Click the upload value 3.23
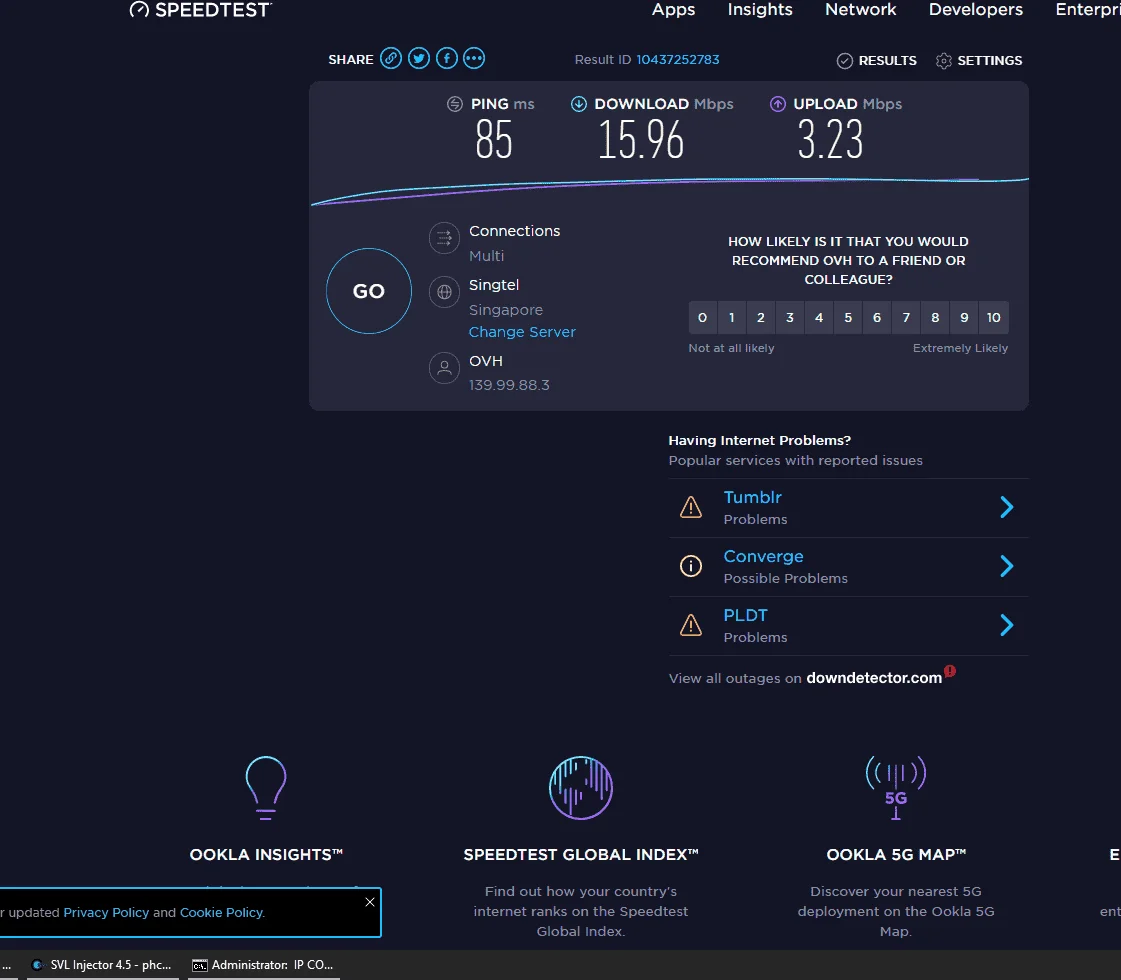Screen dimensions: 1121x980 coord(830,139)
